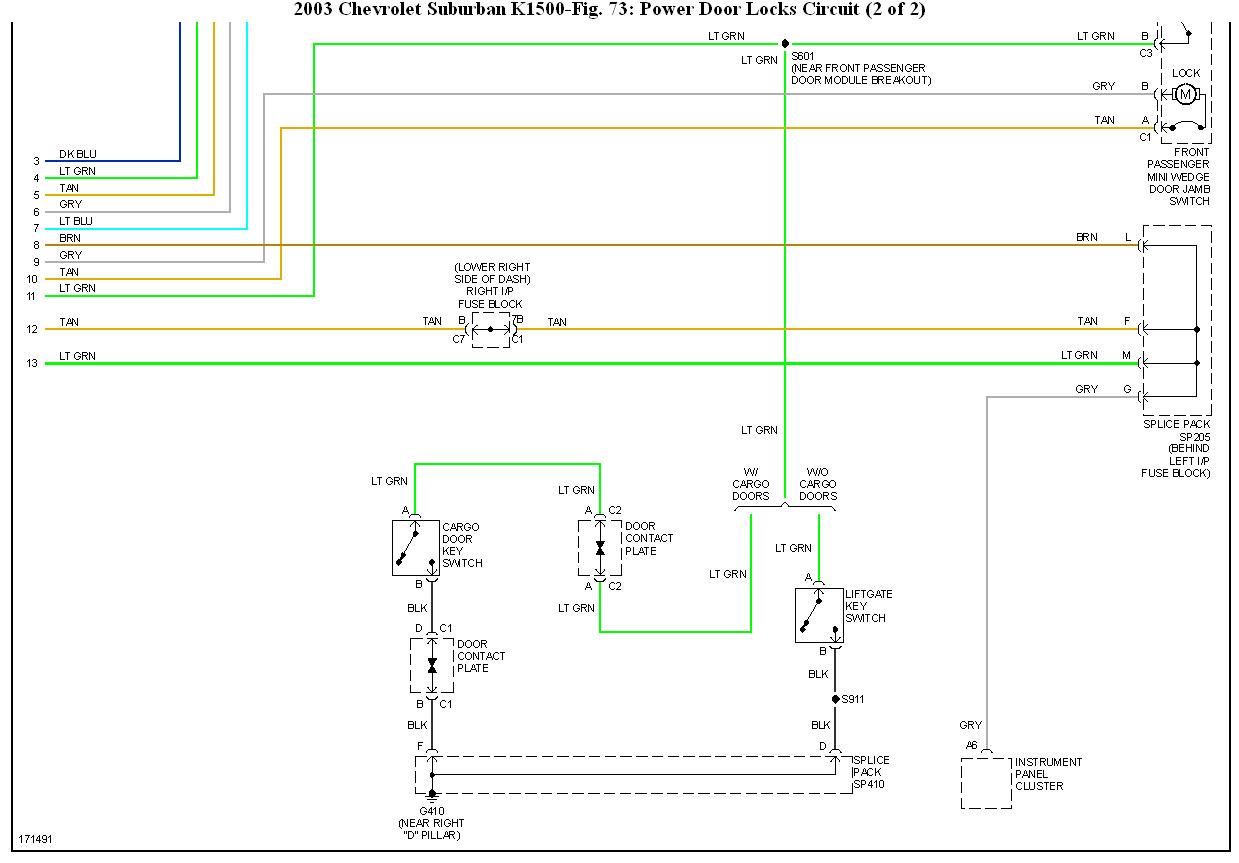
Task: Click the DK BLU wire label
Action: [78, 154]
